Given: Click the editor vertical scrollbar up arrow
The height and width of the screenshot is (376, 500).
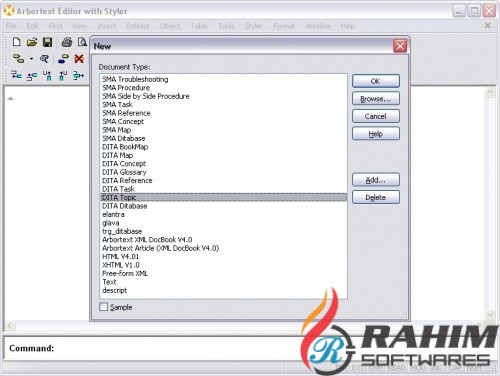Looking at the screenshot, I should click(490, 91).
